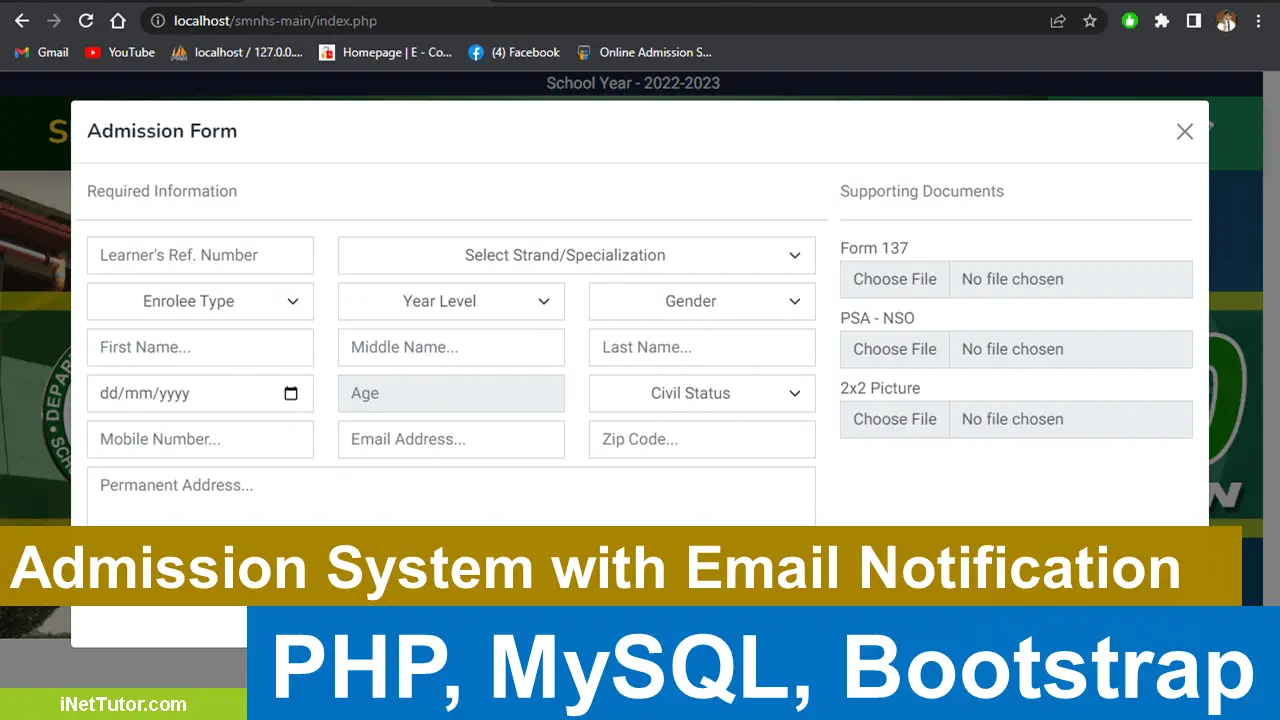Click the browser profile avatar

[1226, 20]
